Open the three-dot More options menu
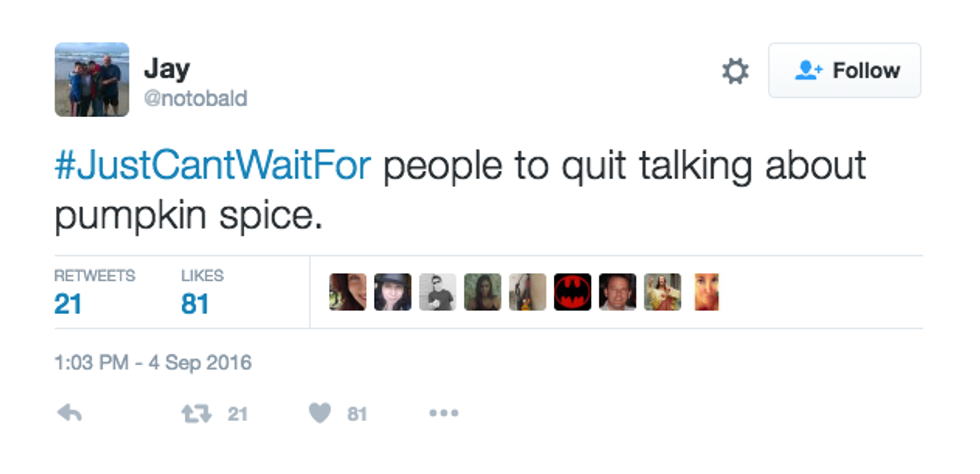The image size is (980, 474). (x=443, y=413)
